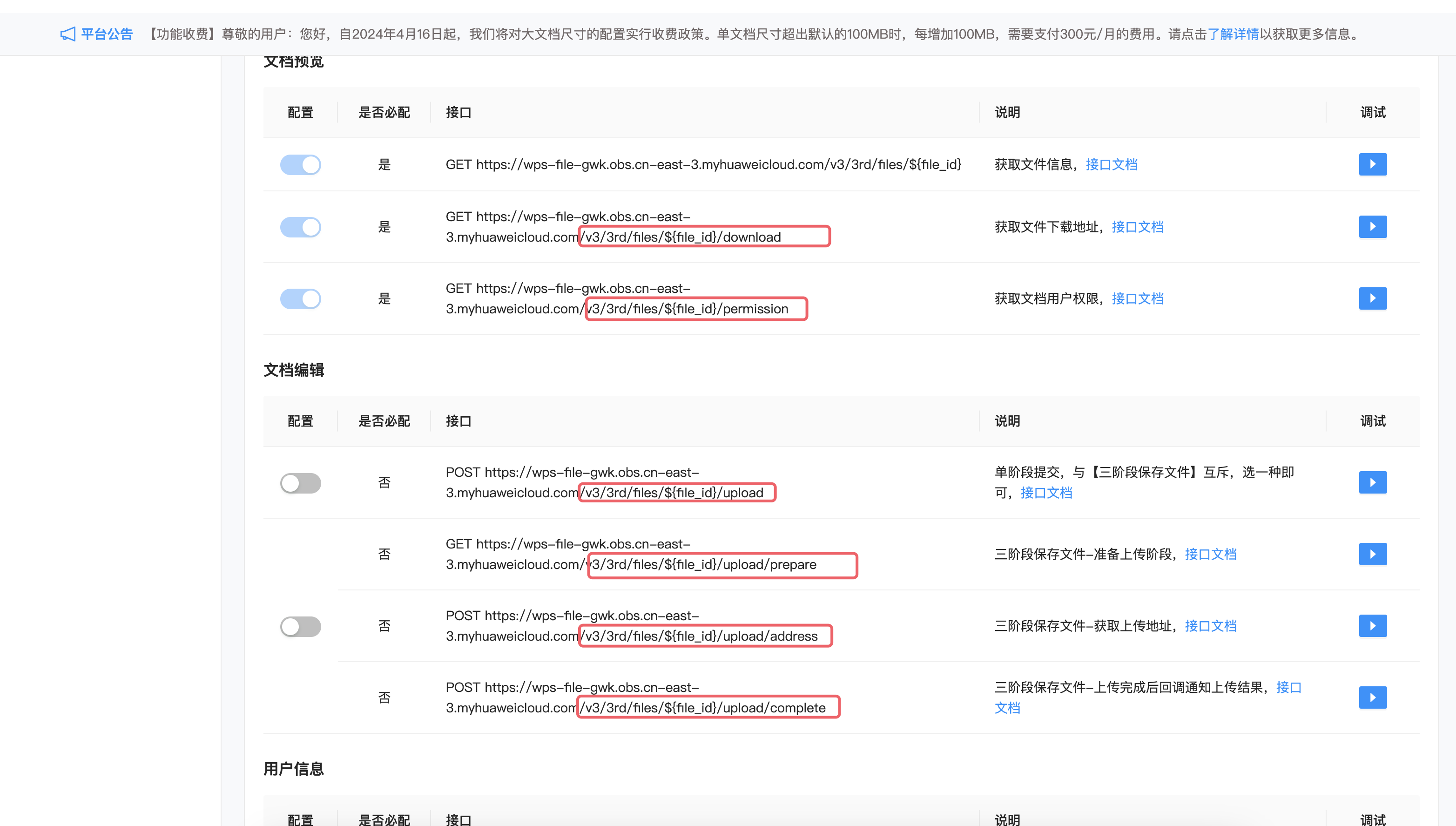The image size is (1456, 826).
Task: Run debug for upload/address endpoint
Action: [1373, 626]
